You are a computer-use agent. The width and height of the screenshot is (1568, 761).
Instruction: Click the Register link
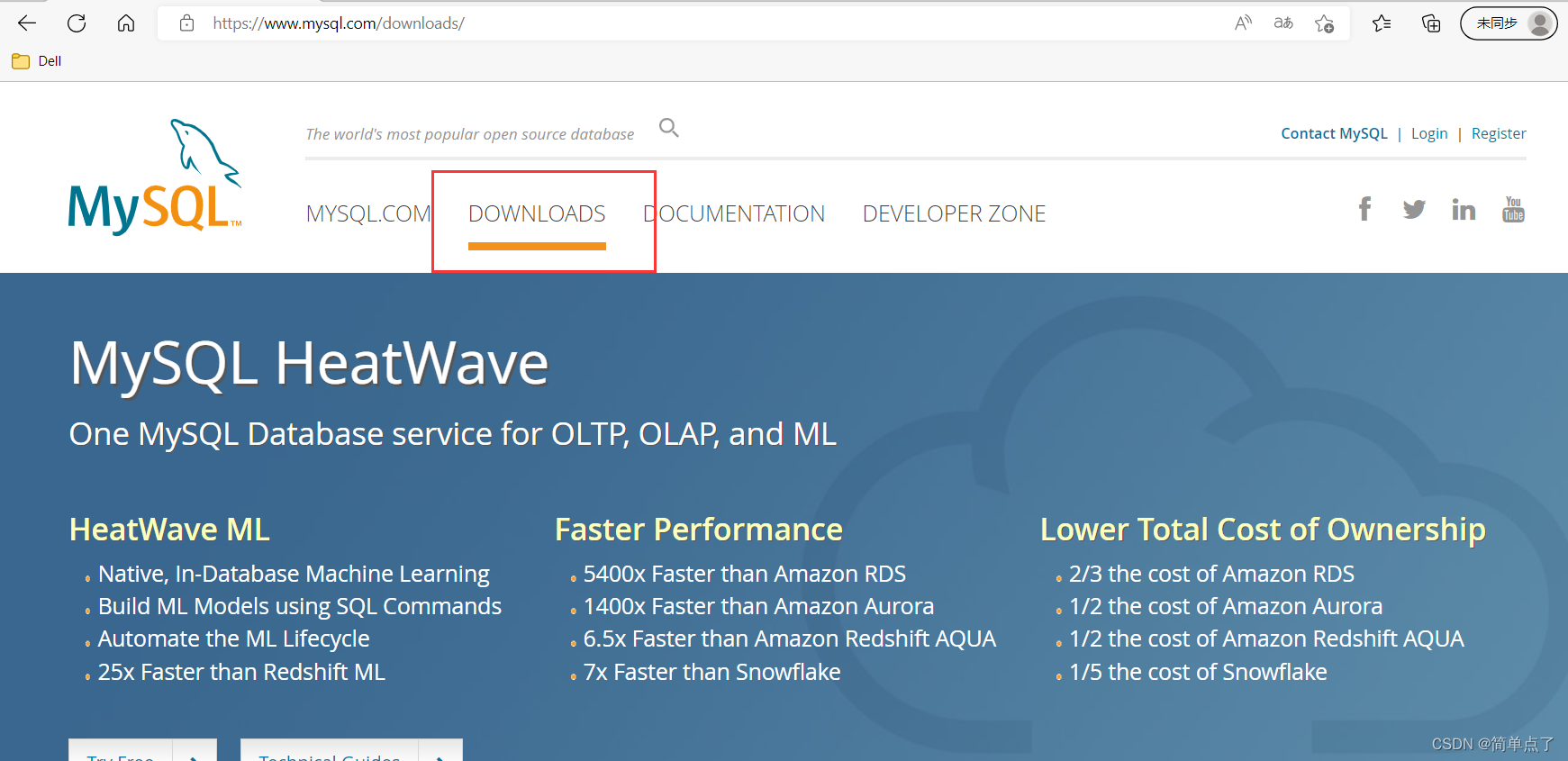(x=1499, y=133)
